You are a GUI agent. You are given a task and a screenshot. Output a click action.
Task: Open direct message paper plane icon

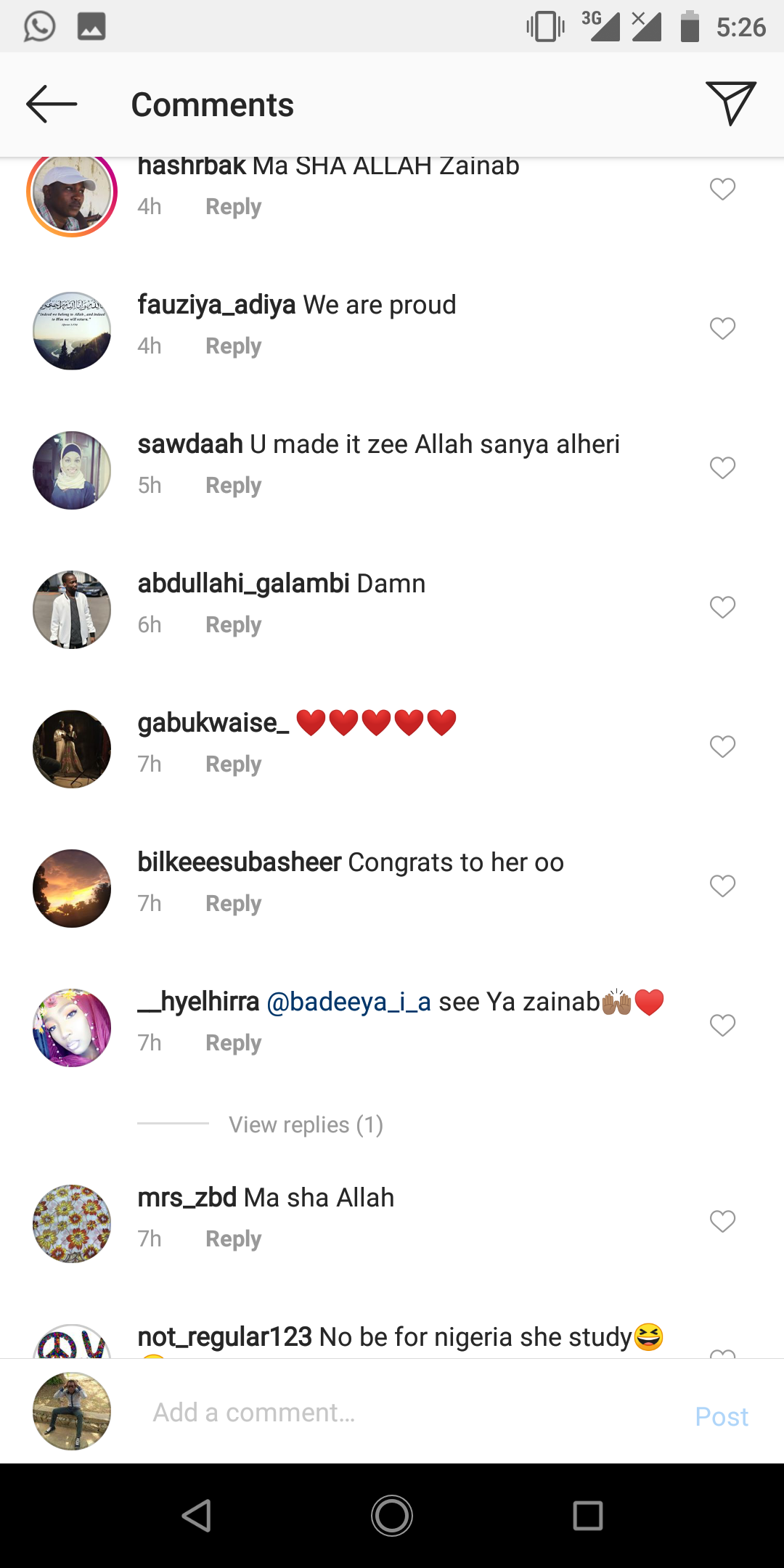tap(730, 103)
